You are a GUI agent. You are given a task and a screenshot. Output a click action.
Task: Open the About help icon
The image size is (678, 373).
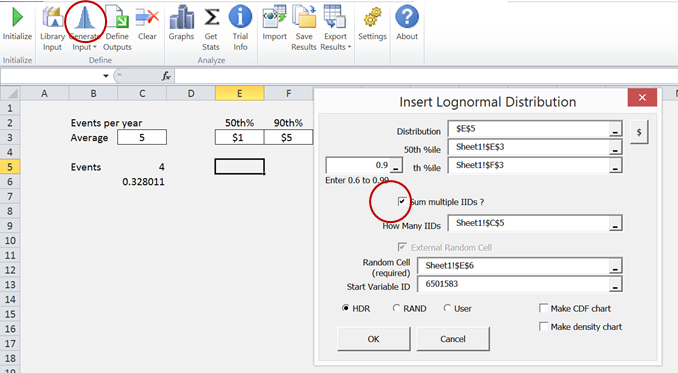tap(407, 22)
